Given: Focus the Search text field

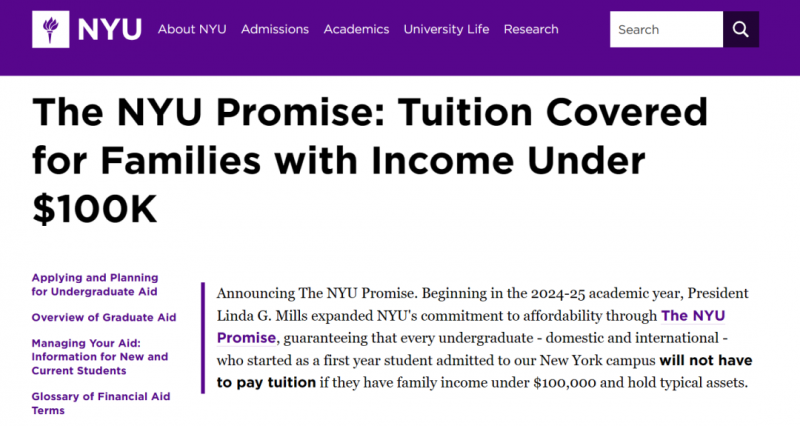Looking at the screenshot, I should (x=666, y=30).
